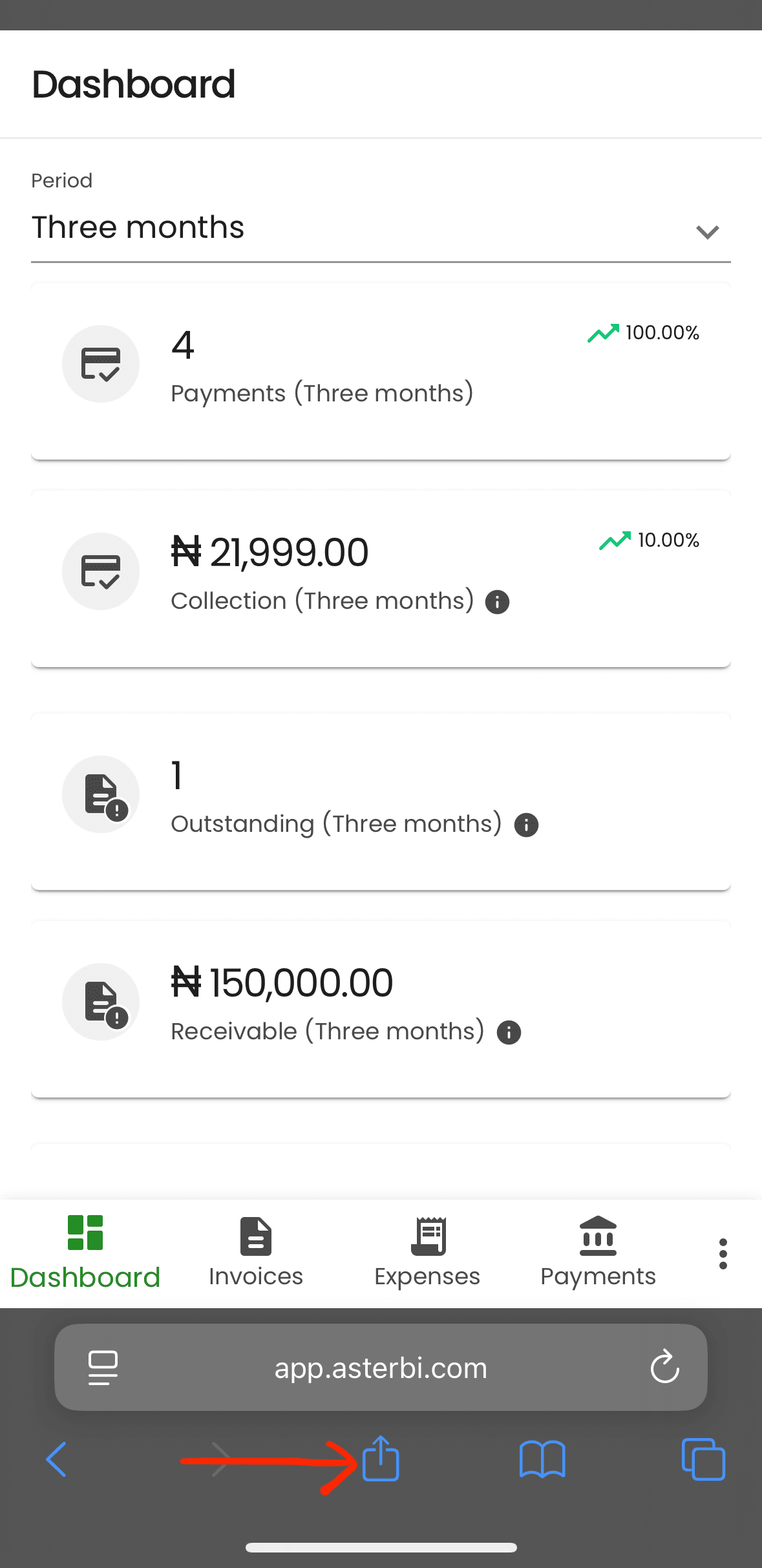Open the three-dot more options menu
Screen dimensions: 762x1568
(723, 1254)
